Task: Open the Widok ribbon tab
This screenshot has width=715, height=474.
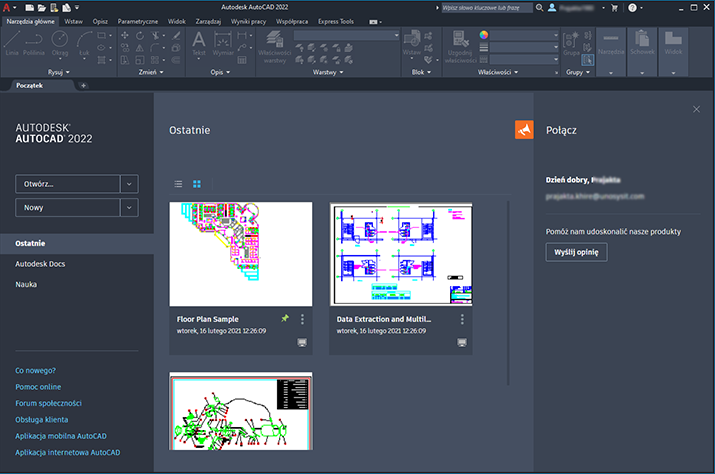Action: click(176, 21)
